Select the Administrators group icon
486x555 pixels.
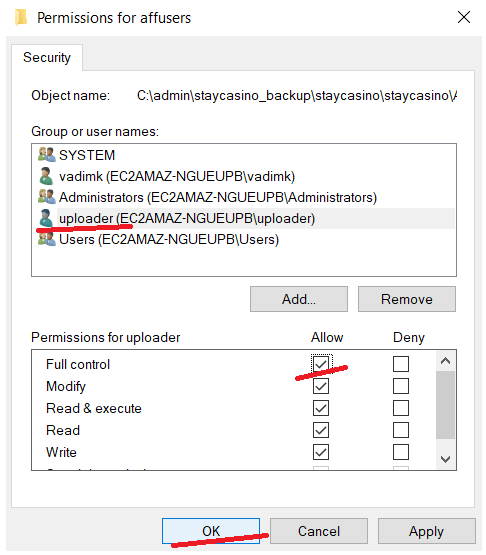pyautogui.click(x=47, y=197)
